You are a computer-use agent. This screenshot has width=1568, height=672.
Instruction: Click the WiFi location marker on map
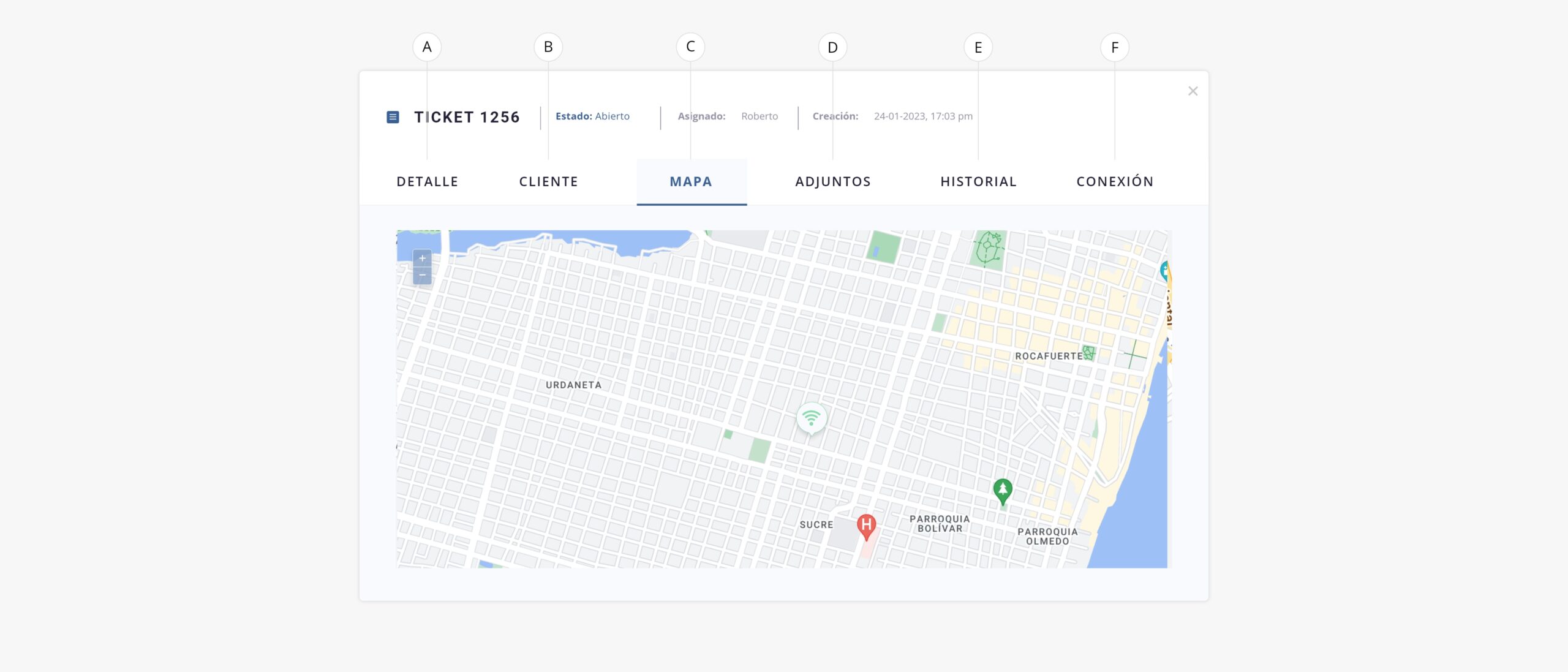click(811, 418)
